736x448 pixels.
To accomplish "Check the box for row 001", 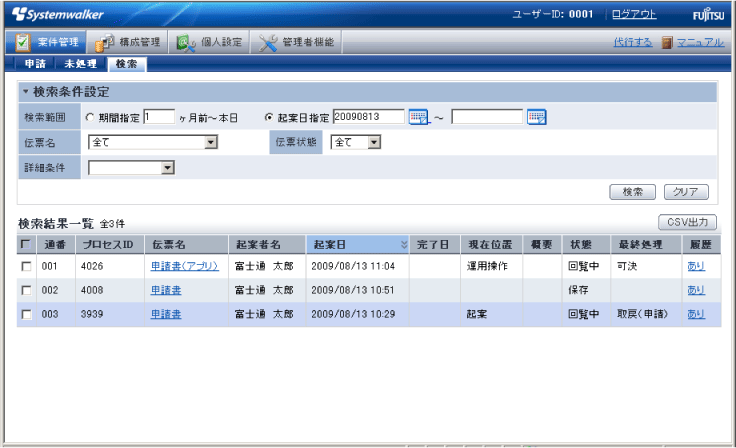I will coord(26,267).
